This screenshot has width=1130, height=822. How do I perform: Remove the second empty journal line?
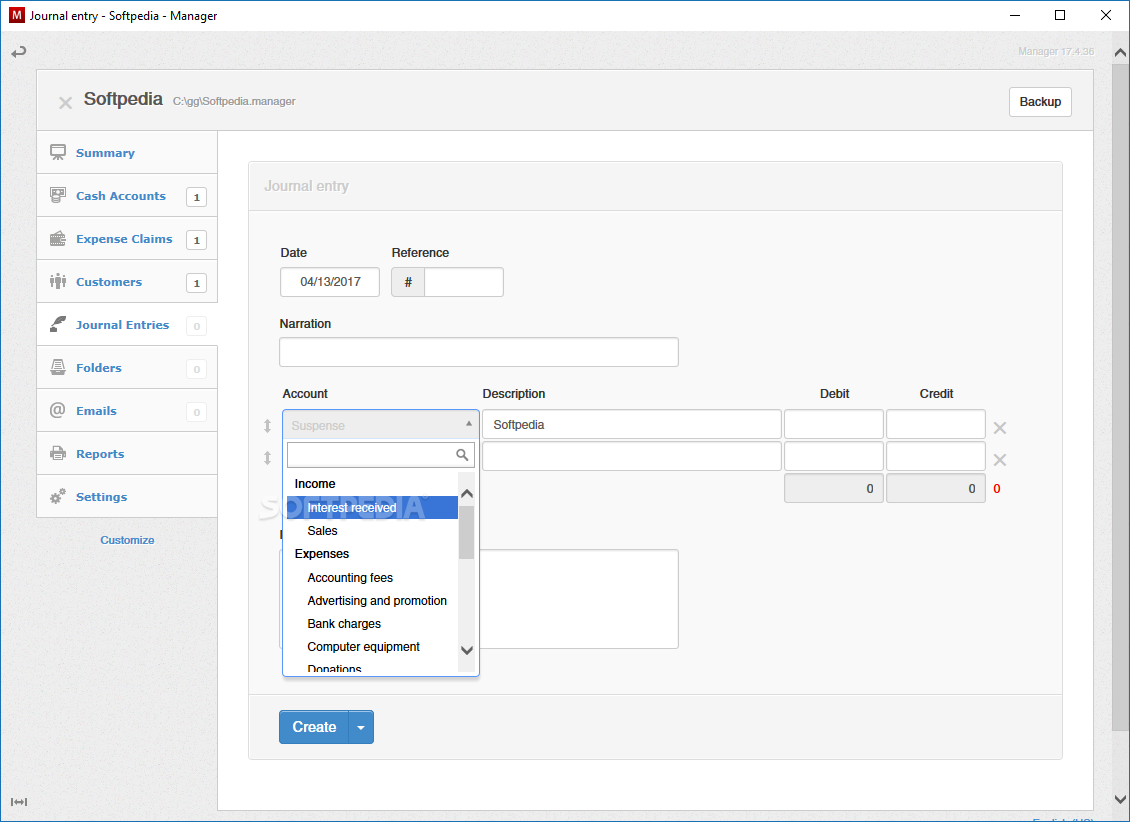click(x=1000, y=460)
